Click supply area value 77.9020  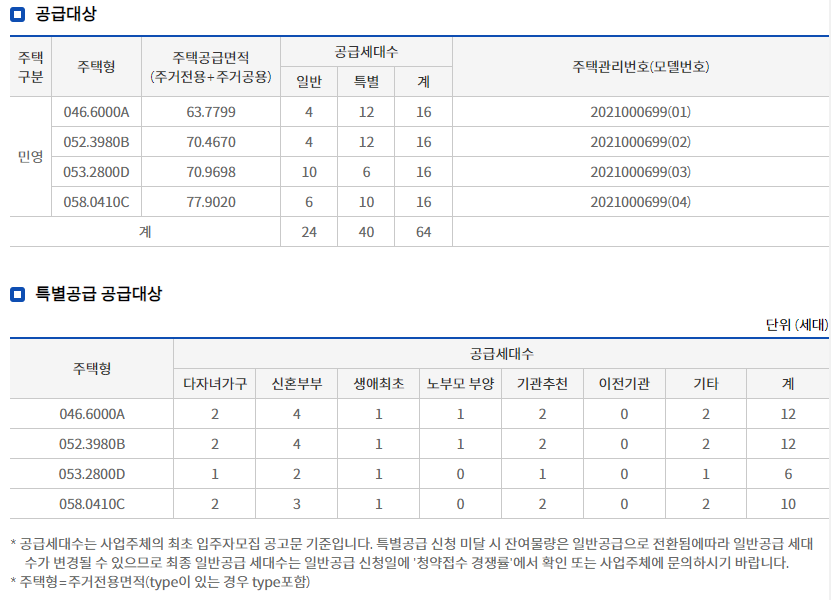[211, 202]
